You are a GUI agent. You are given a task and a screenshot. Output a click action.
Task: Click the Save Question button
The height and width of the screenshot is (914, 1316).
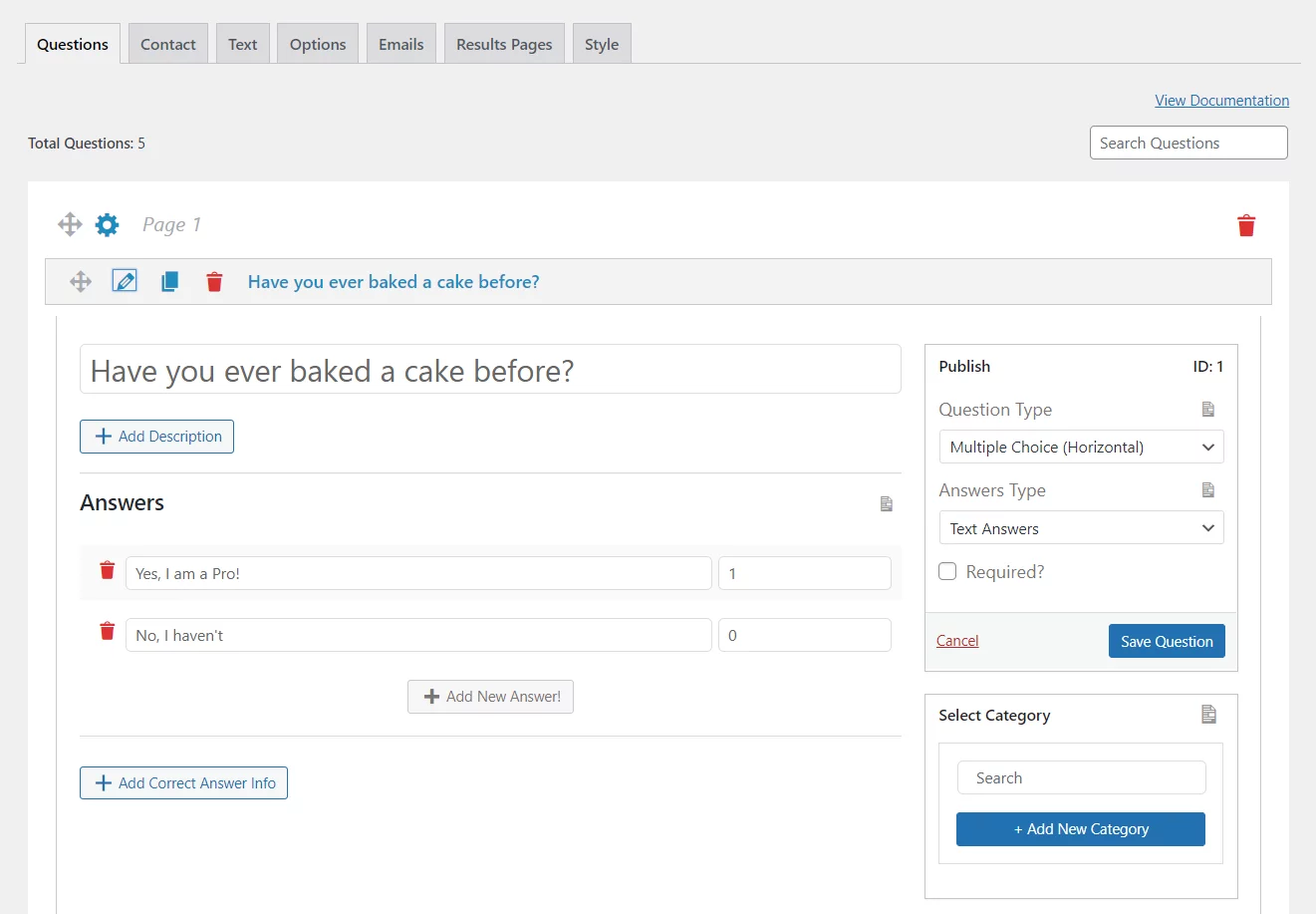tap(1167, 641)
